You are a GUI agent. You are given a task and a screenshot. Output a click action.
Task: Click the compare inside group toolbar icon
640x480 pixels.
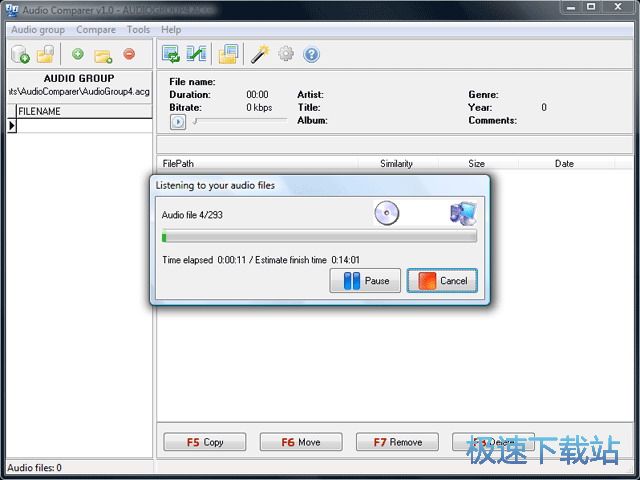[171, 54]
